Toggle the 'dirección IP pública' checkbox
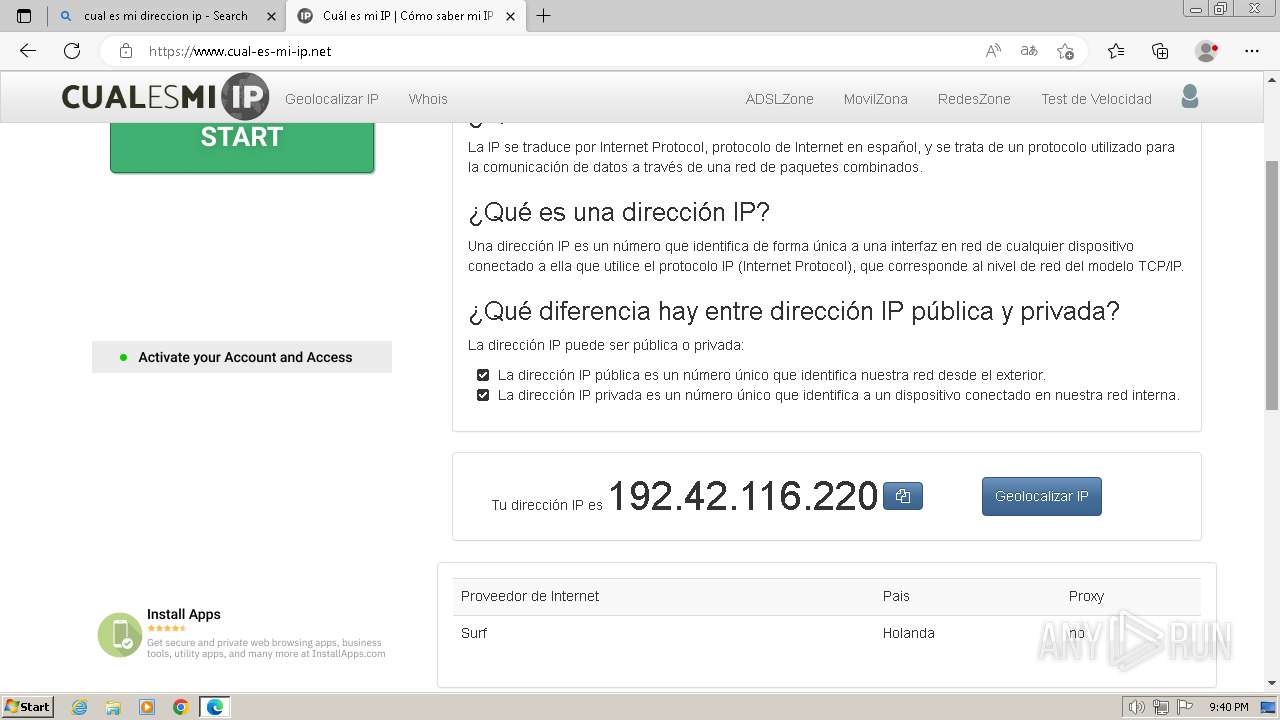The height and width of the screenshot is (720, 1280). (x=483, y=375)
